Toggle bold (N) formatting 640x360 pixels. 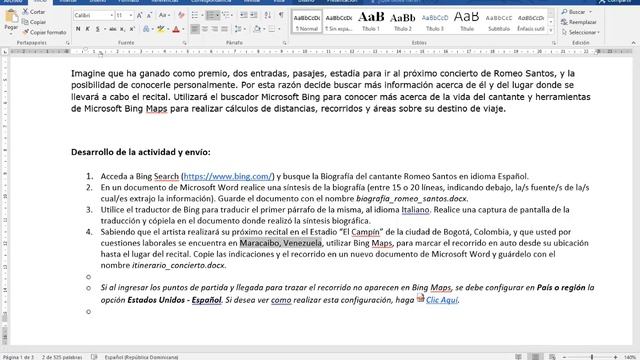click(x=78, y=29)
